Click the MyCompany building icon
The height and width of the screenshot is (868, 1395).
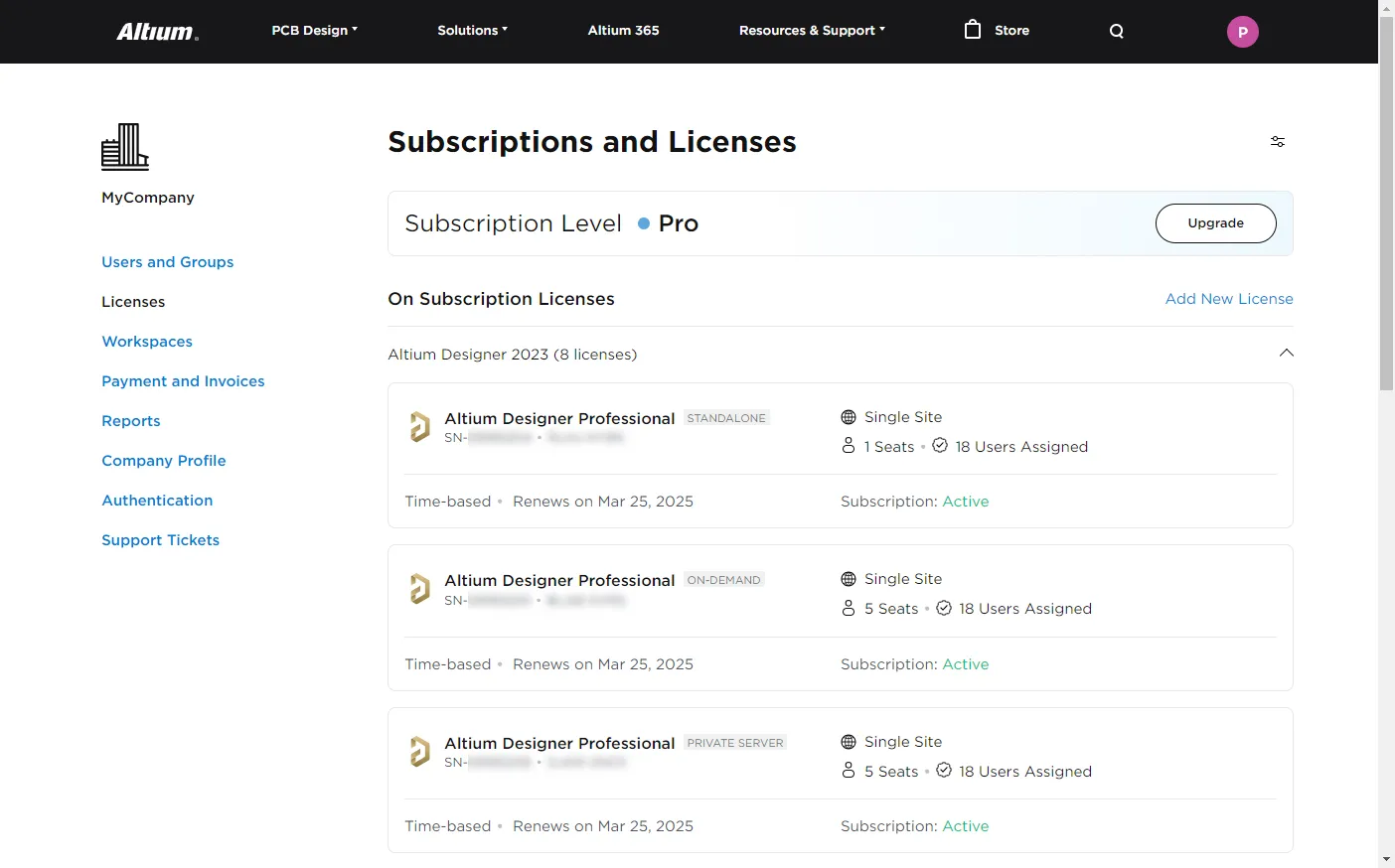coord(125,147)
